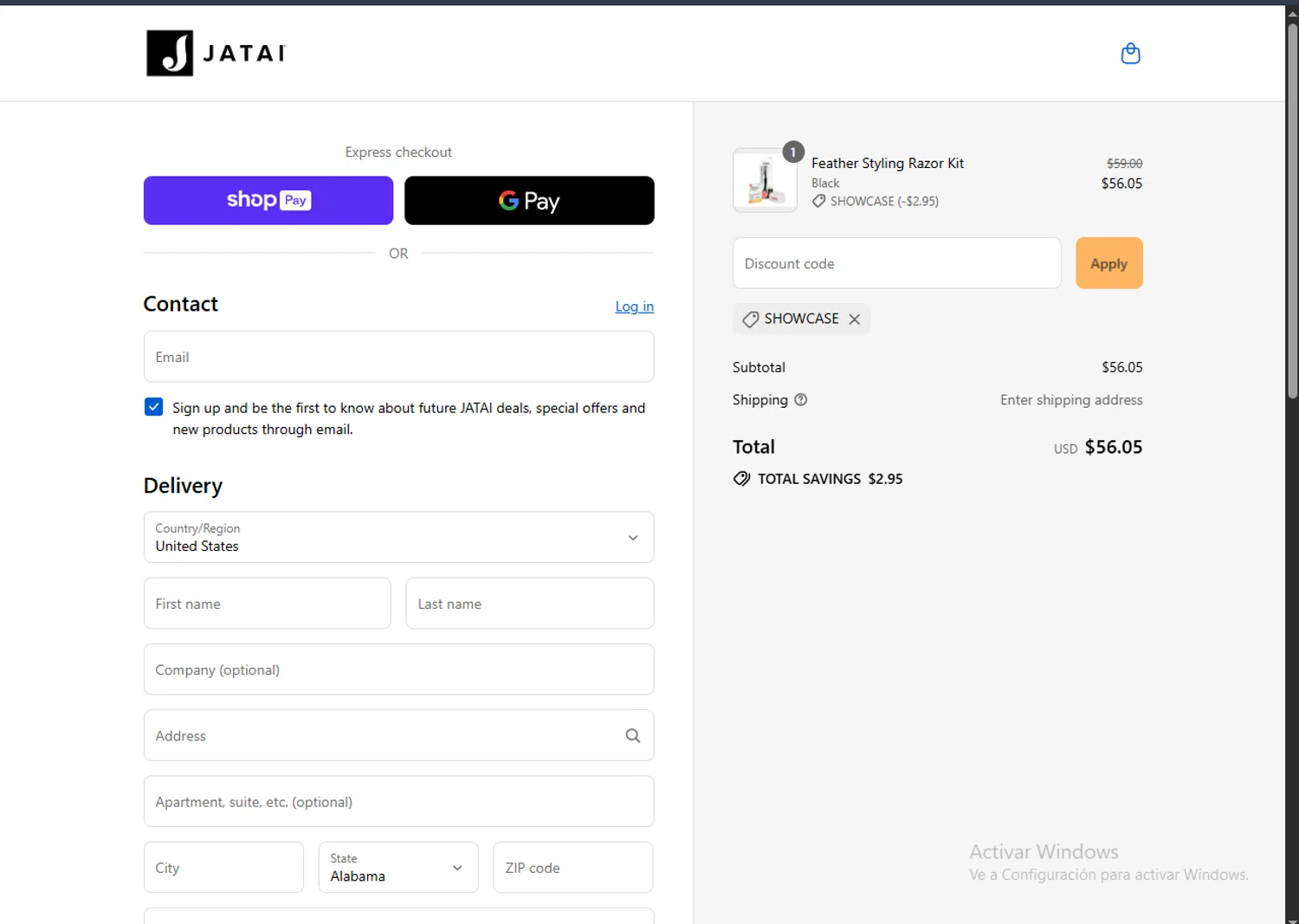Focus the Last name field
This screenshot has height=924, width=1299.
(530, 604)
